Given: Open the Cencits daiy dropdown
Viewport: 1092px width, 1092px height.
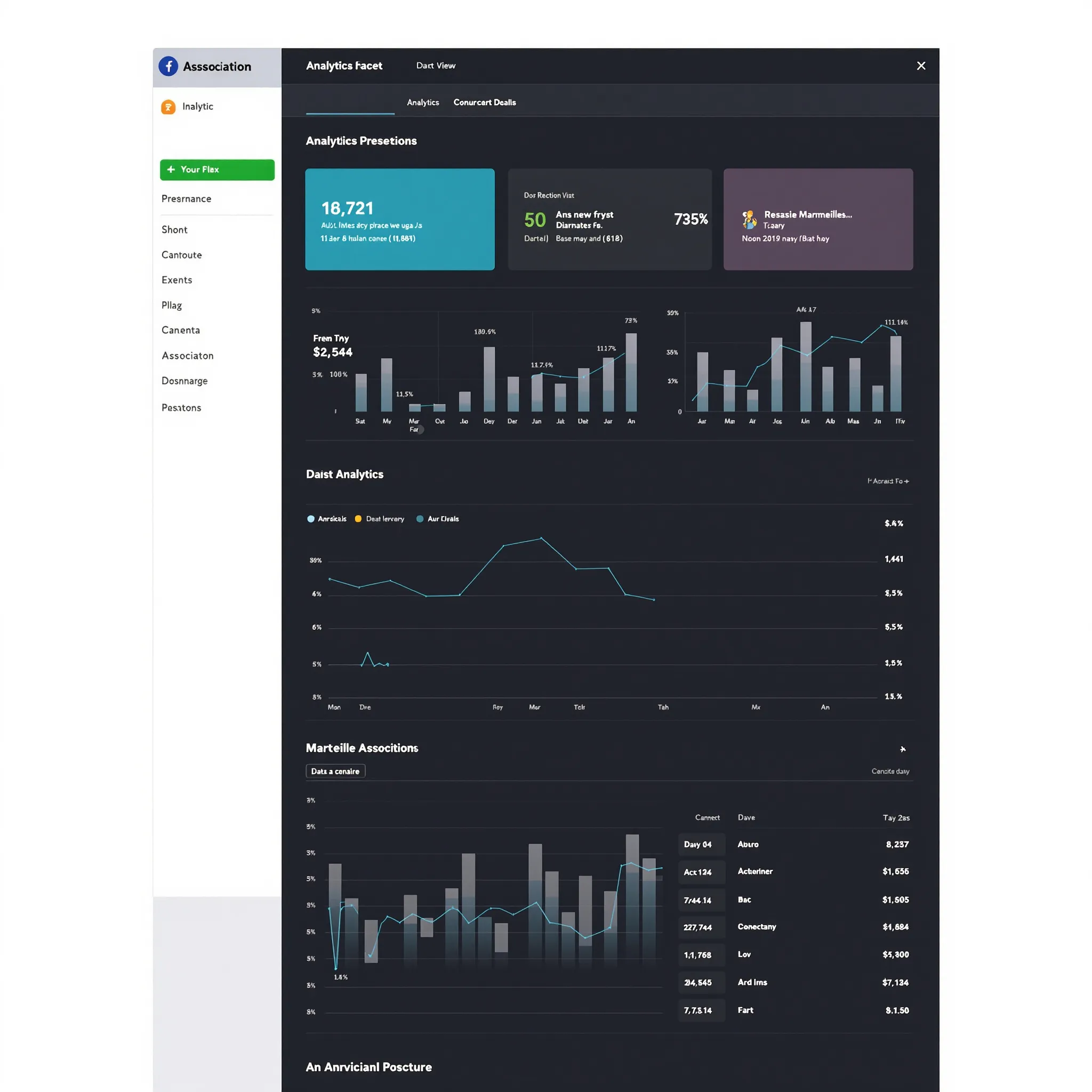Looking at the screenshot, I should click(x=890, y=771).
